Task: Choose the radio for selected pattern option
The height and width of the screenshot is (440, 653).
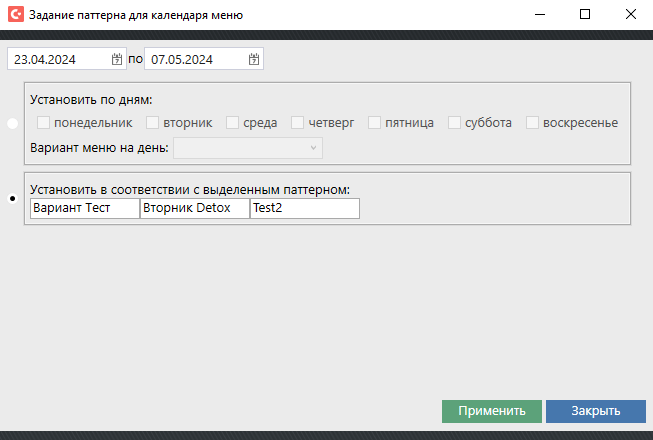Action: coord(12,198)
